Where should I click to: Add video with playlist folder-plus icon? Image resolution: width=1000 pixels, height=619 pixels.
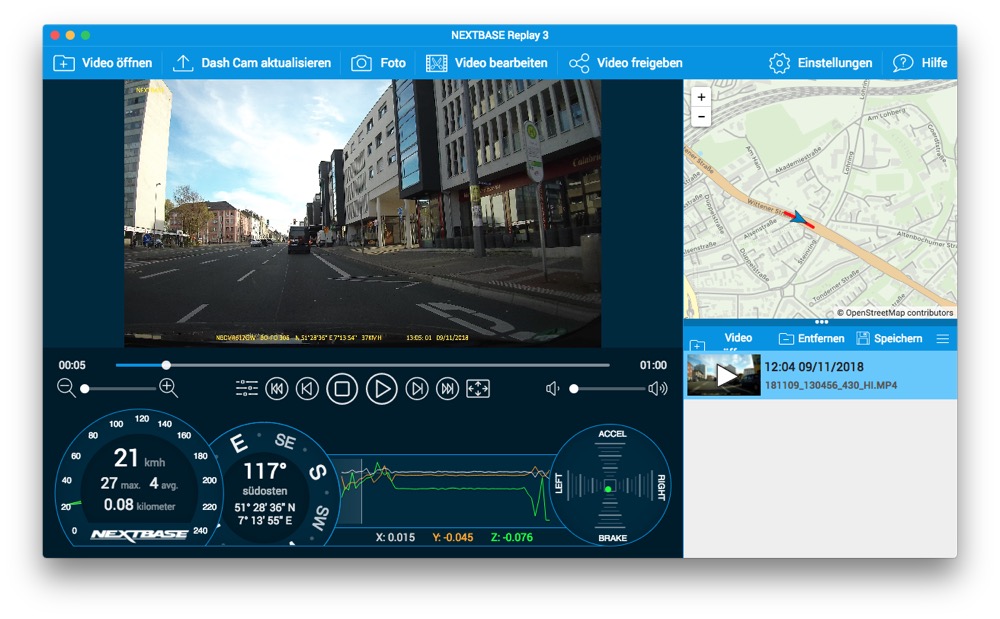point(697,345)
